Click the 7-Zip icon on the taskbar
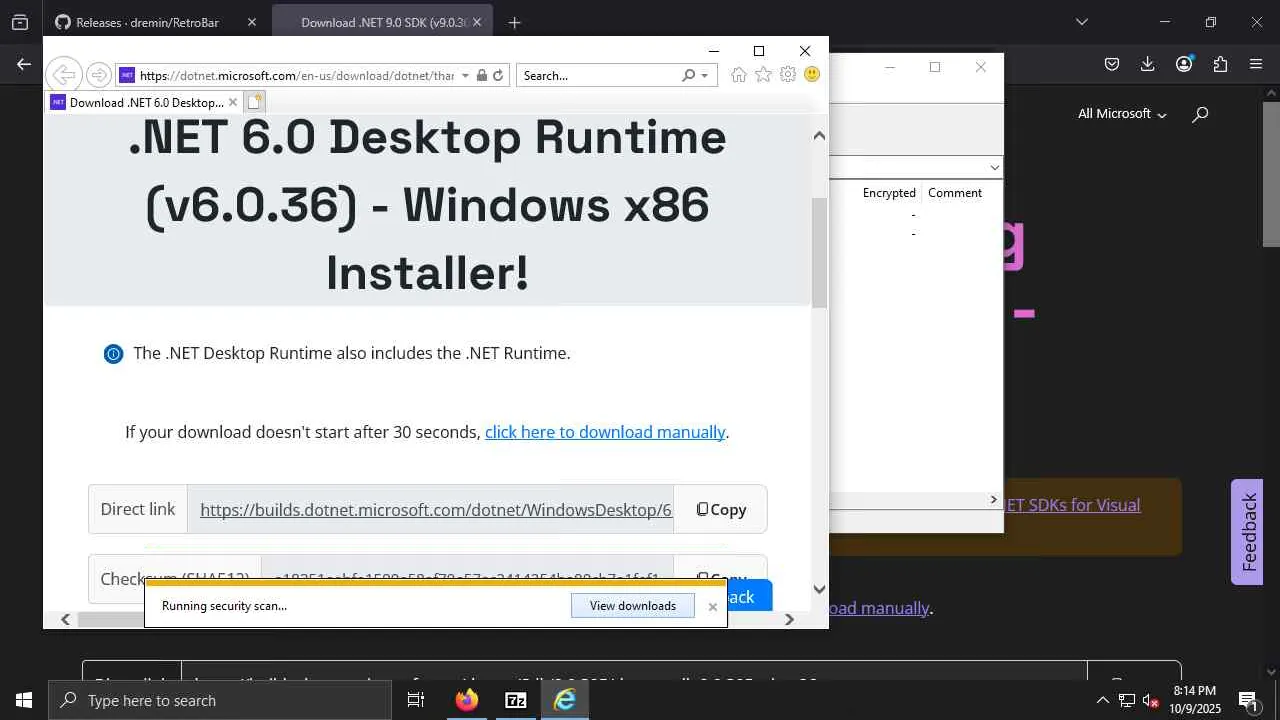Image resolution: width=1280 pixels, height=720 pixels. click(x=515, y=700)
